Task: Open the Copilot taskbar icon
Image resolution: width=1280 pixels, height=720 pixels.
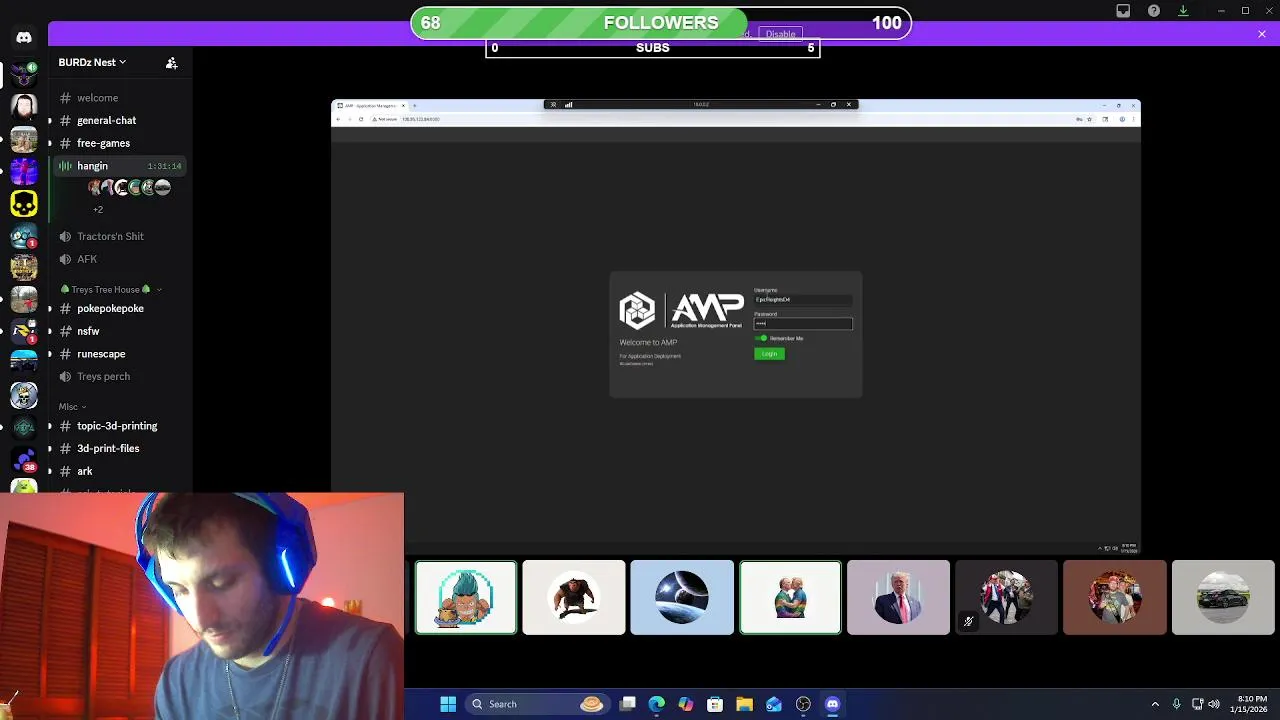Action: [x=686, y=704]
